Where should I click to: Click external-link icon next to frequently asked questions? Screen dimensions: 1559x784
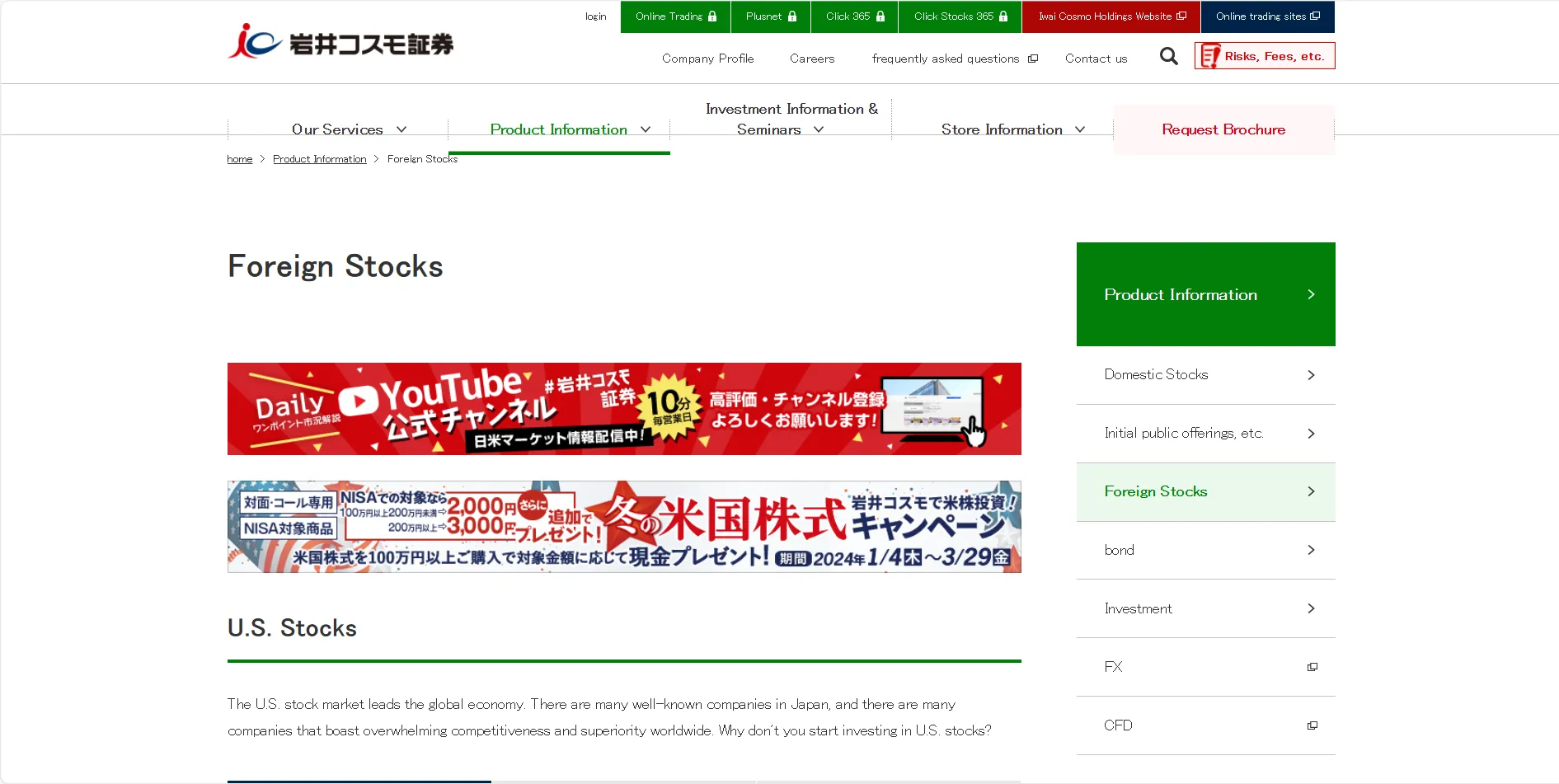[1033, 59]
